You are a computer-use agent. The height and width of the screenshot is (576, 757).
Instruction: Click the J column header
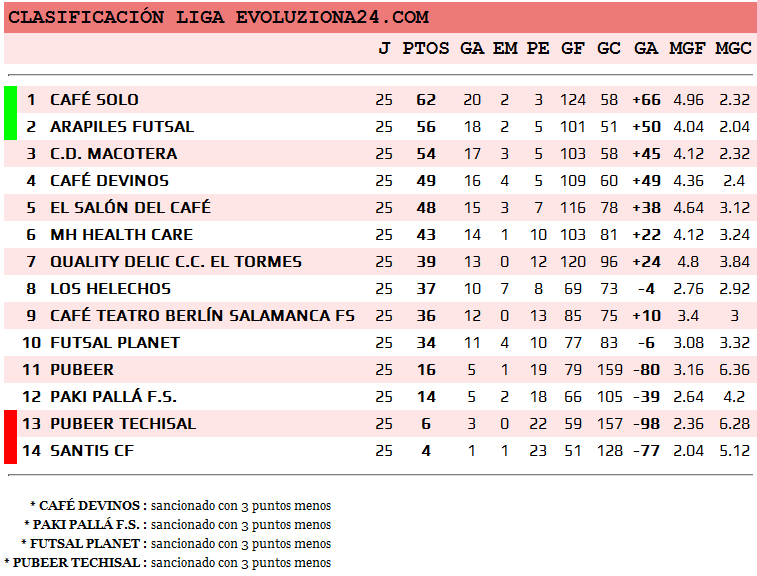[x=384, y=48]
